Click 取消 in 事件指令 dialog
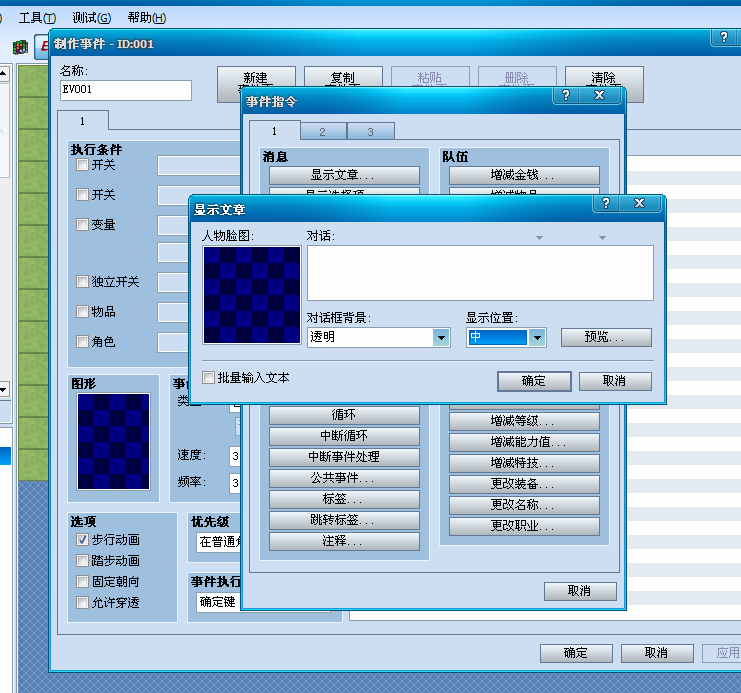The height and width of the screenshot is (693, 741). click(580, 591)
